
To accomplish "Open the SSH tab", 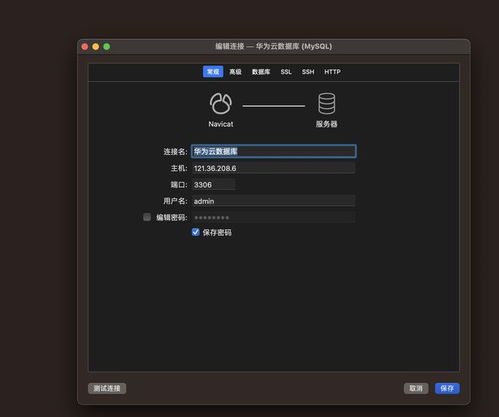I will pyautogui.click(x=308, y=72).
